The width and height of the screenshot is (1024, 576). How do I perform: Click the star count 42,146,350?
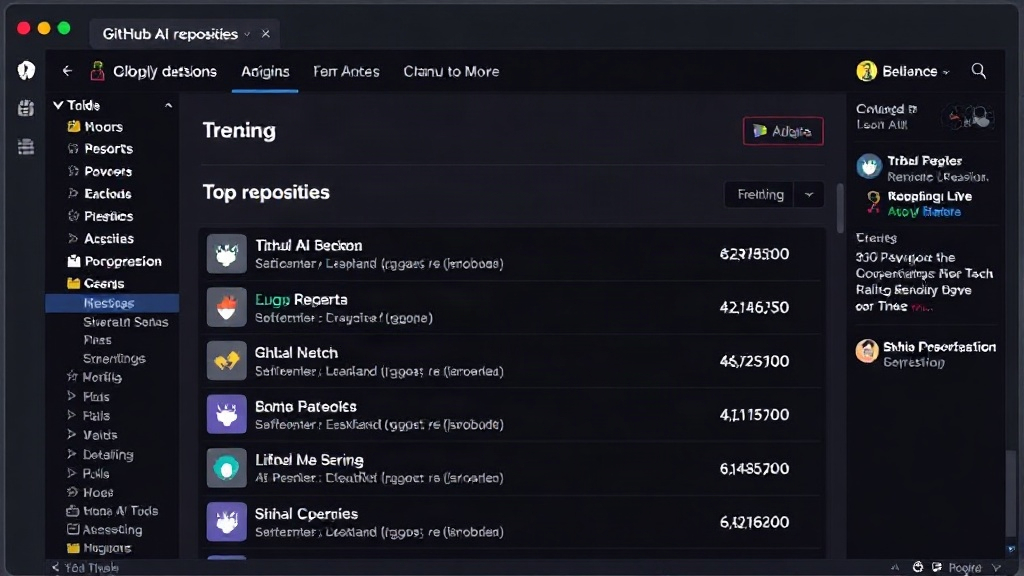[754, 307]
